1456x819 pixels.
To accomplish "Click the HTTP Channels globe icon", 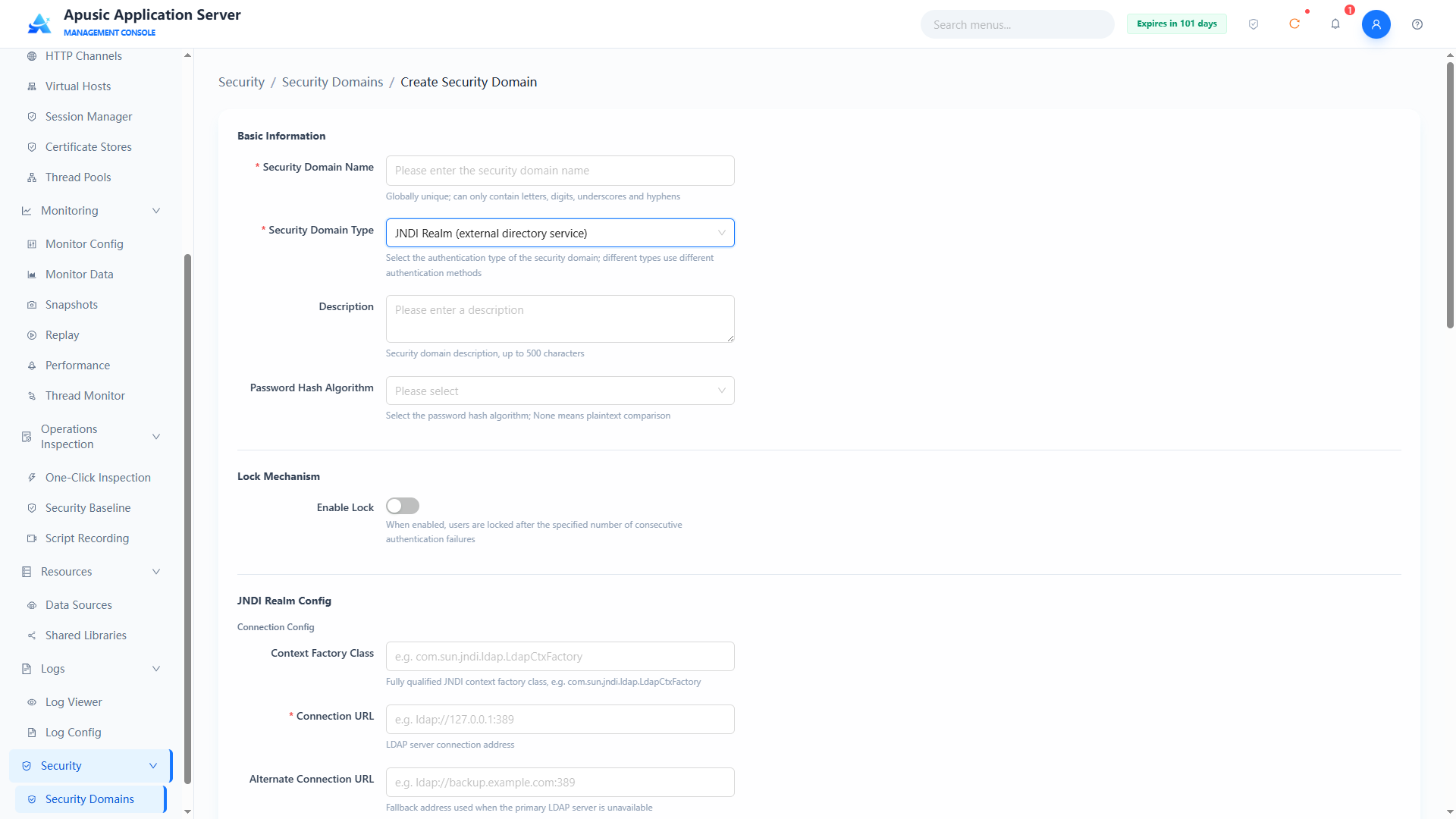I will click(32, 56).
